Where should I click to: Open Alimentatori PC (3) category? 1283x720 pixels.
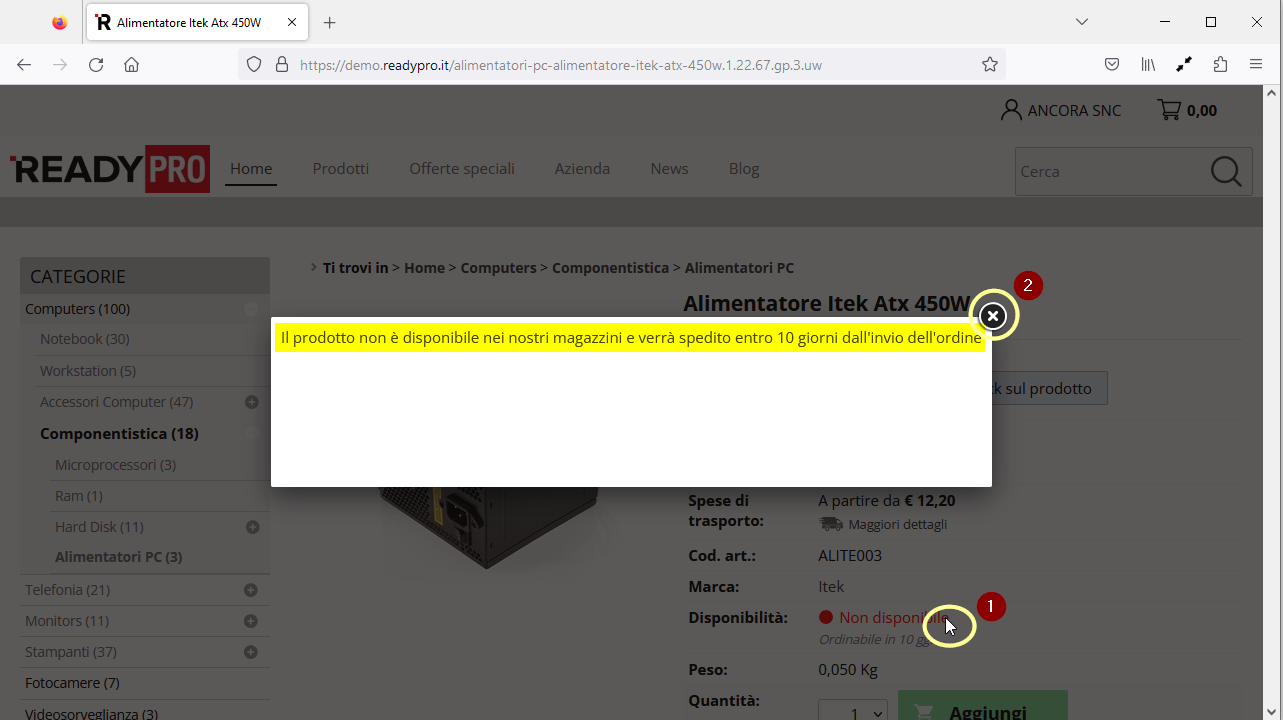pos(119,557)
